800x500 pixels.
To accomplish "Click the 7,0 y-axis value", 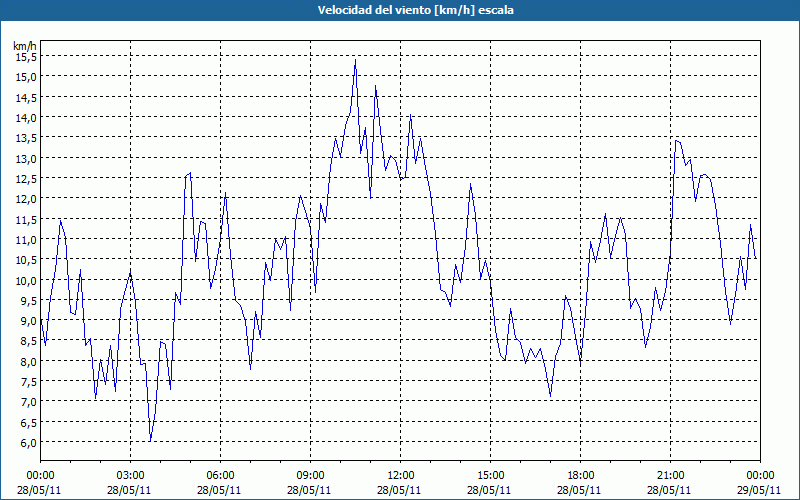I will coord(28,402).
